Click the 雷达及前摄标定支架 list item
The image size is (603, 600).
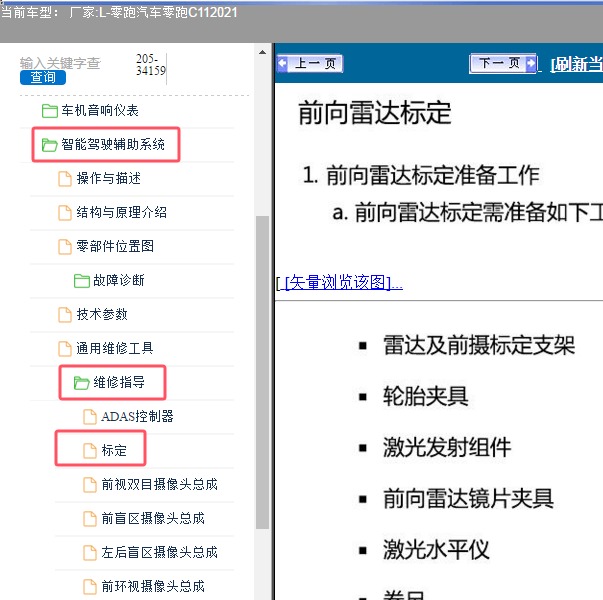click(479, 345)
